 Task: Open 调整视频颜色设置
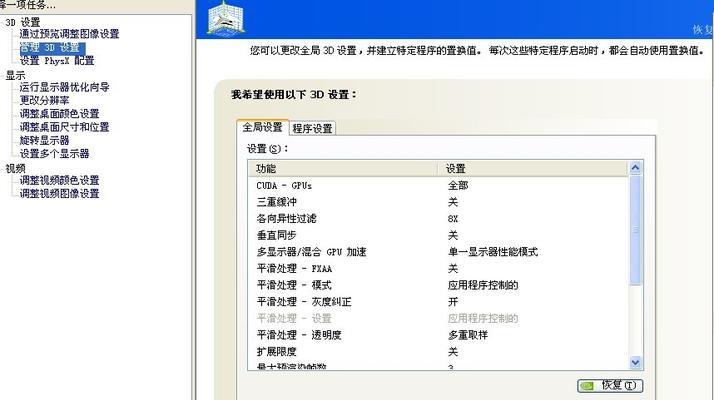pos(59,180)
